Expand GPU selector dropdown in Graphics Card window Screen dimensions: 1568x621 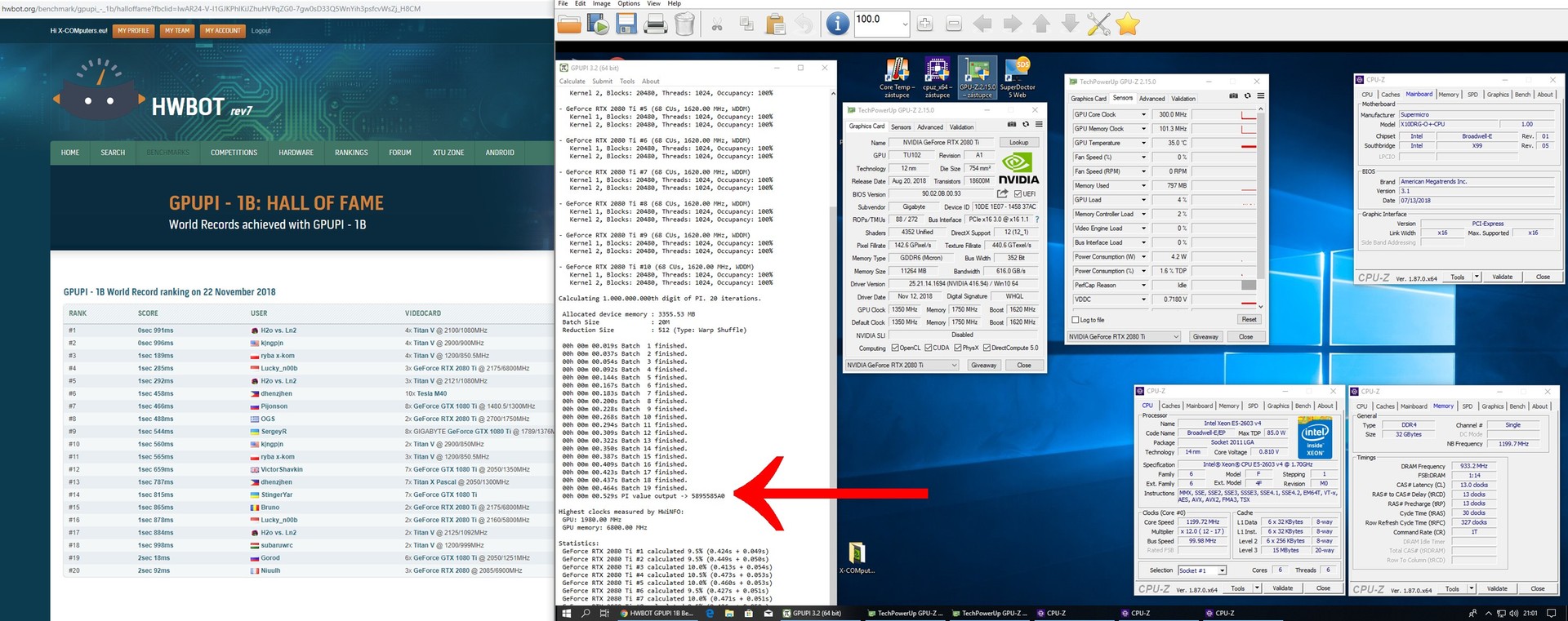pos(953,365)
